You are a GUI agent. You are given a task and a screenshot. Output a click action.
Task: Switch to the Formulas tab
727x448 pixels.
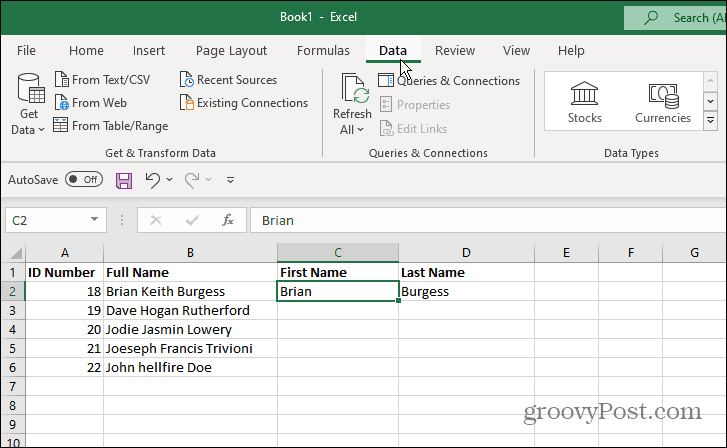(x=323, y=51)
